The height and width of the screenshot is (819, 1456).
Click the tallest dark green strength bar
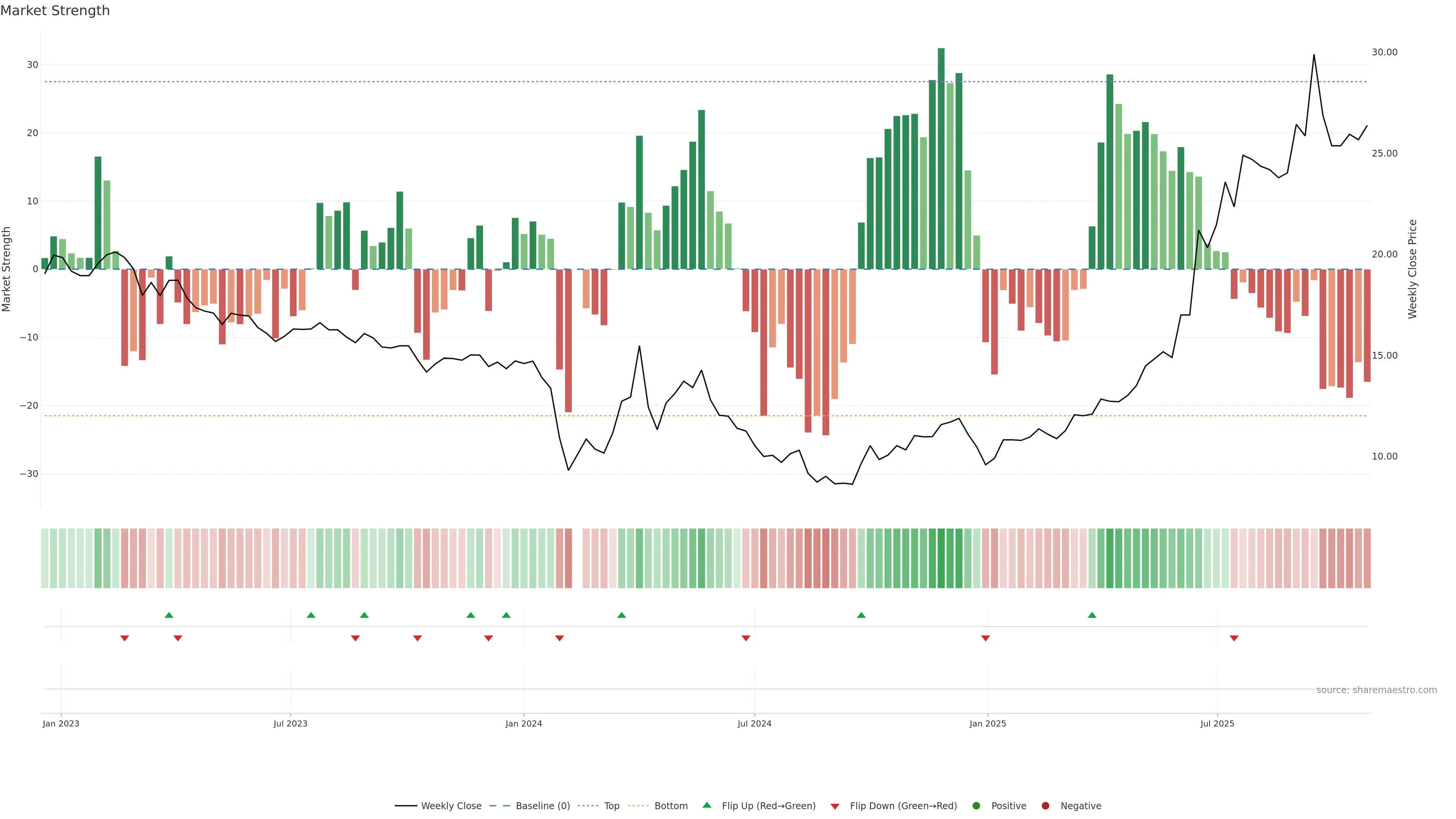coord(941,158)
